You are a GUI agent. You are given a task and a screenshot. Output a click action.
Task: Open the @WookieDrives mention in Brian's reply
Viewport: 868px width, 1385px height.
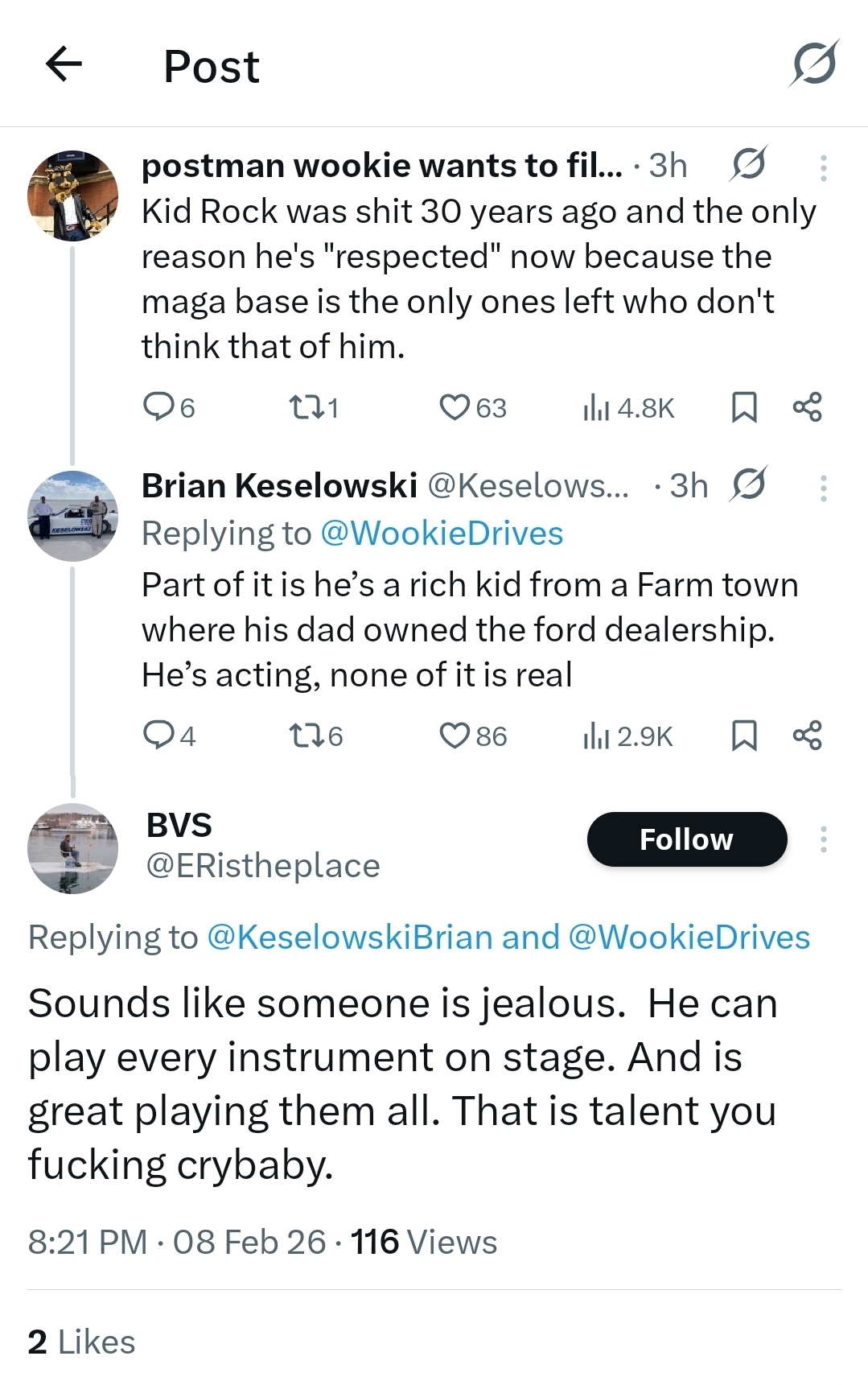tap(442, 534)
